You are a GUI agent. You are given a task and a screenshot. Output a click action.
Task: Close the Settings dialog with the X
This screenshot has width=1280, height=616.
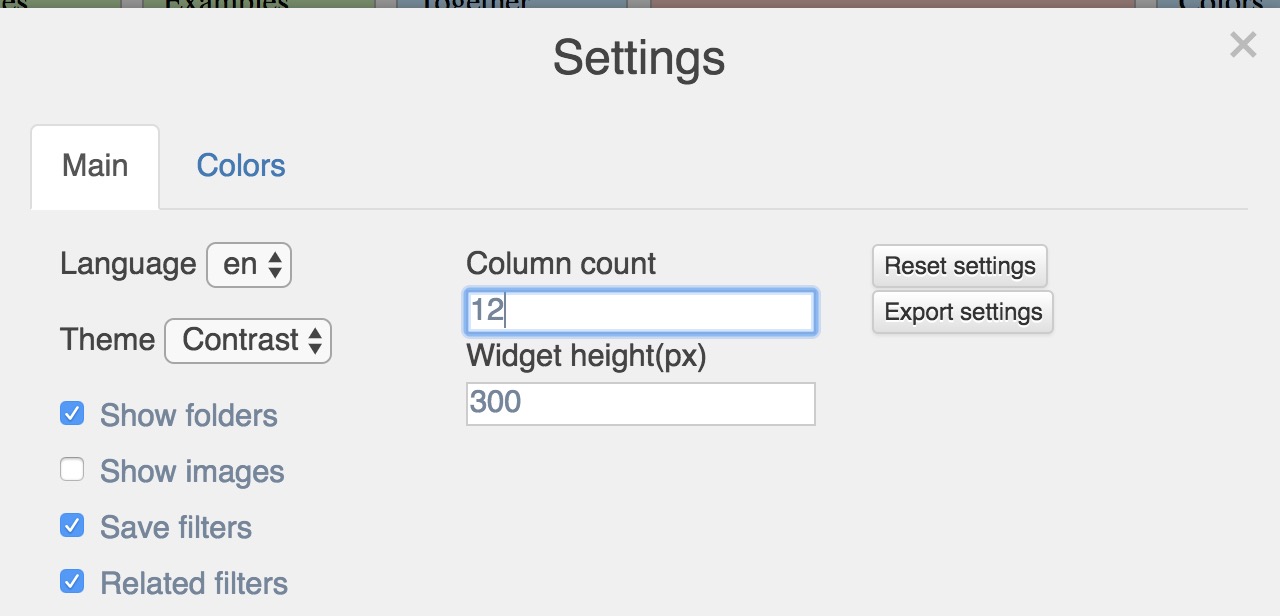click(x=1242, y=45)
